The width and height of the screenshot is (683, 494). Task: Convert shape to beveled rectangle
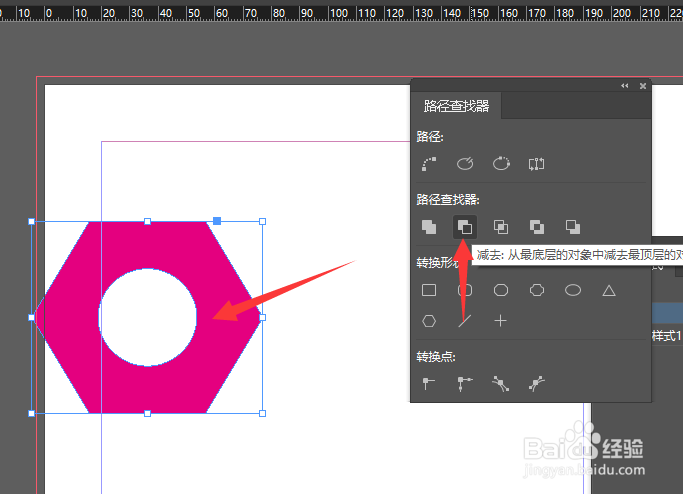(501, 290)
